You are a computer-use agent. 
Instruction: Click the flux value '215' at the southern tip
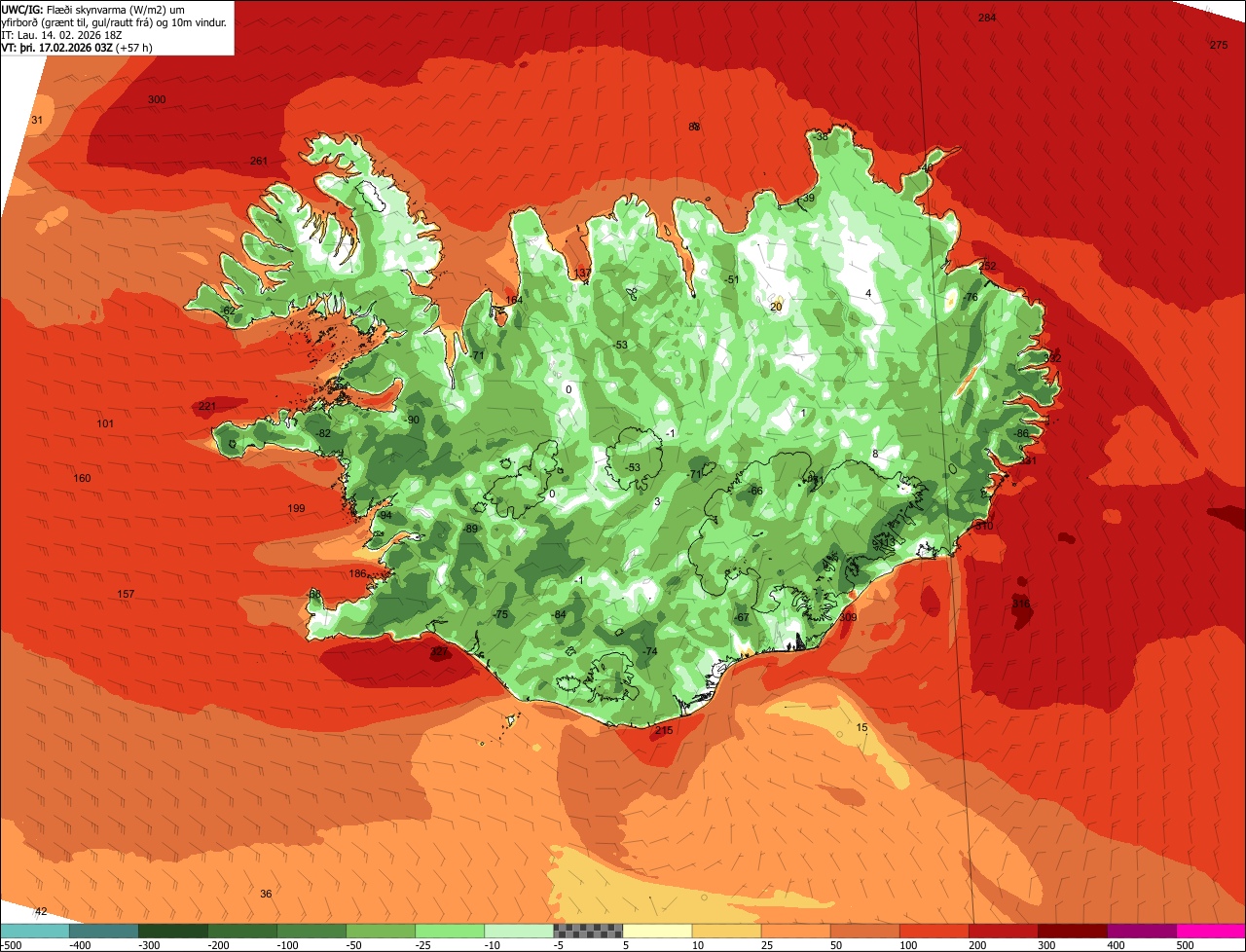pos(664,730)
